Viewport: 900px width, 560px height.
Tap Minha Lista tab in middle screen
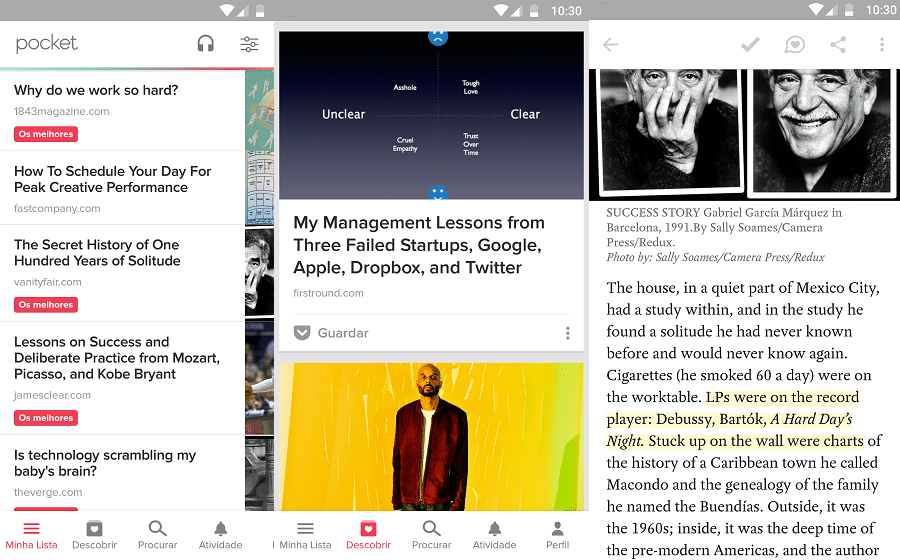pos(305,535)
